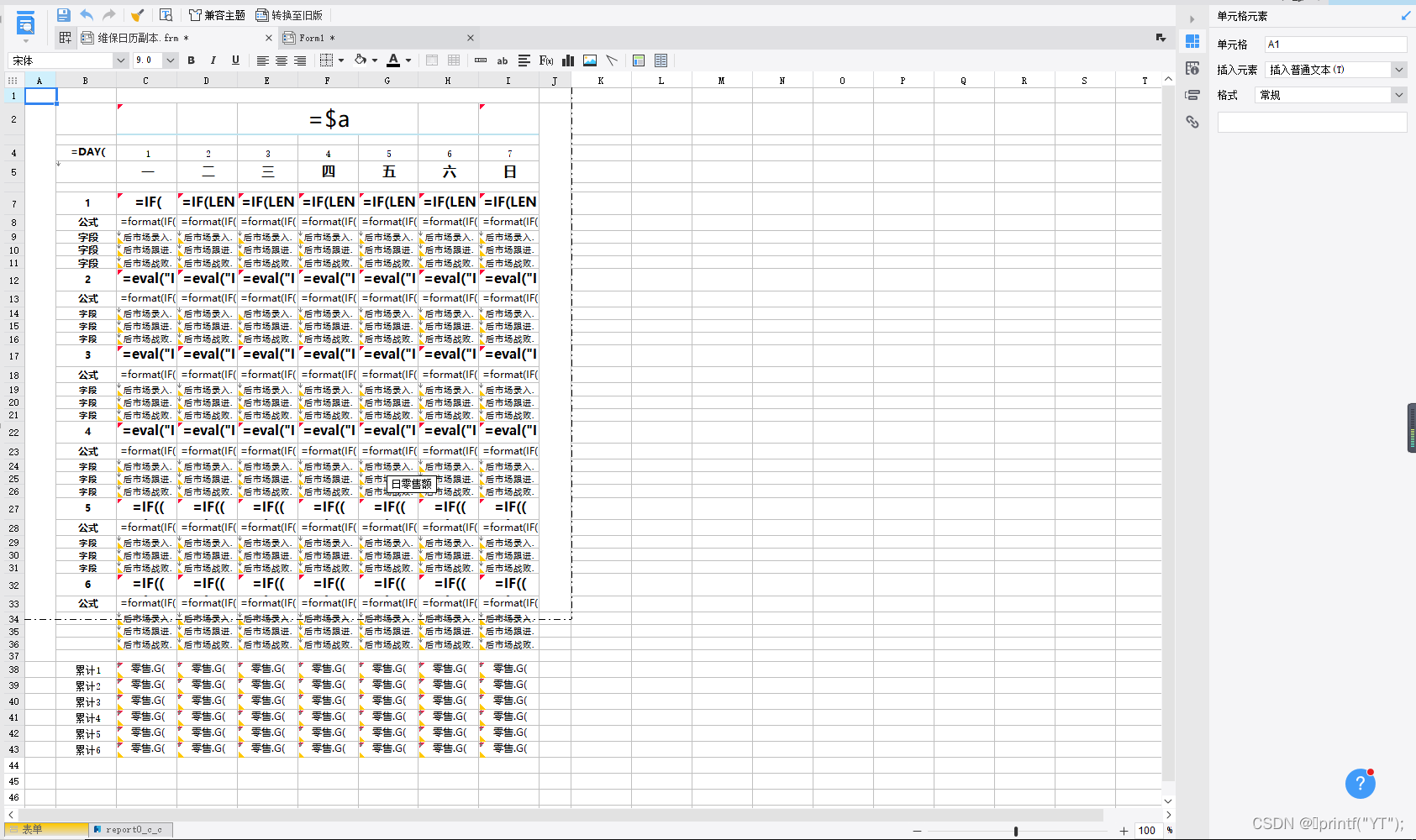The image size is (1416, 840).
Task: Select row header 38
Action: pos(14,669)
